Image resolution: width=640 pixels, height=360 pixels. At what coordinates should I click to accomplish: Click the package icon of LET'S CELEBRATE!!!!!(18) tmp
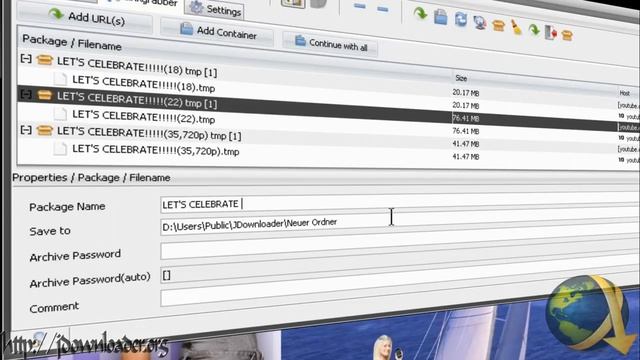[x=44, y=60]
